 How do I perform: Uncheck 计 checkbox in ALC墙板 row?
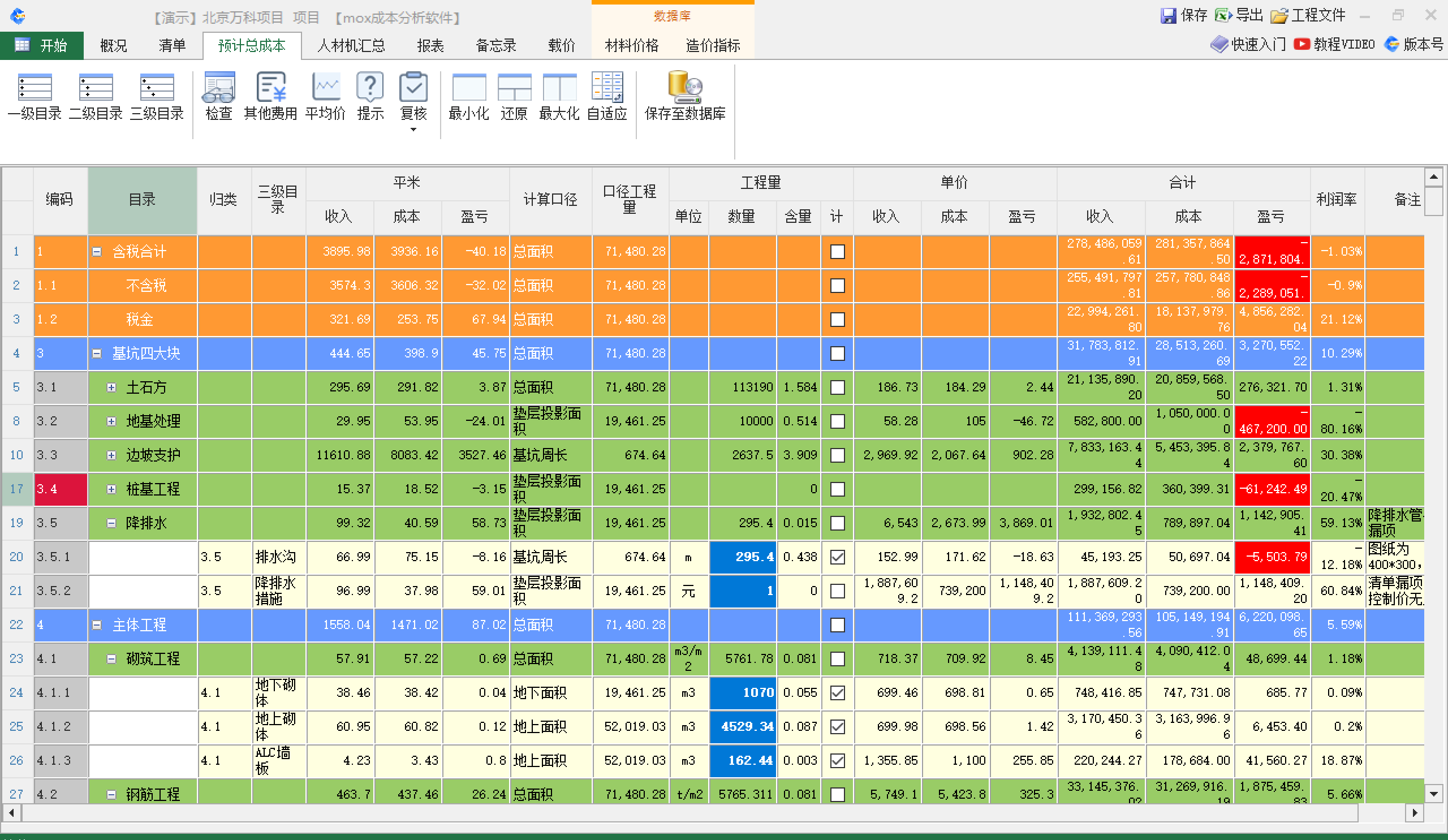(837, 760)
